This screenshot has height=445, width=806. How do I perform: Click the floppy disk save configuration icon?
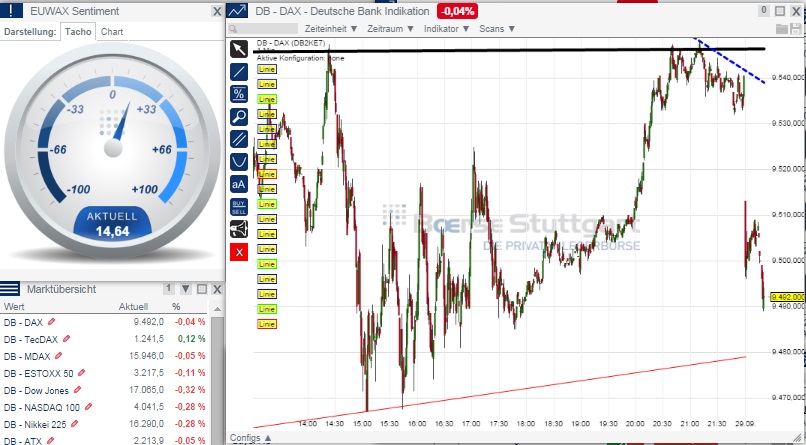click(x=795, y=29)
